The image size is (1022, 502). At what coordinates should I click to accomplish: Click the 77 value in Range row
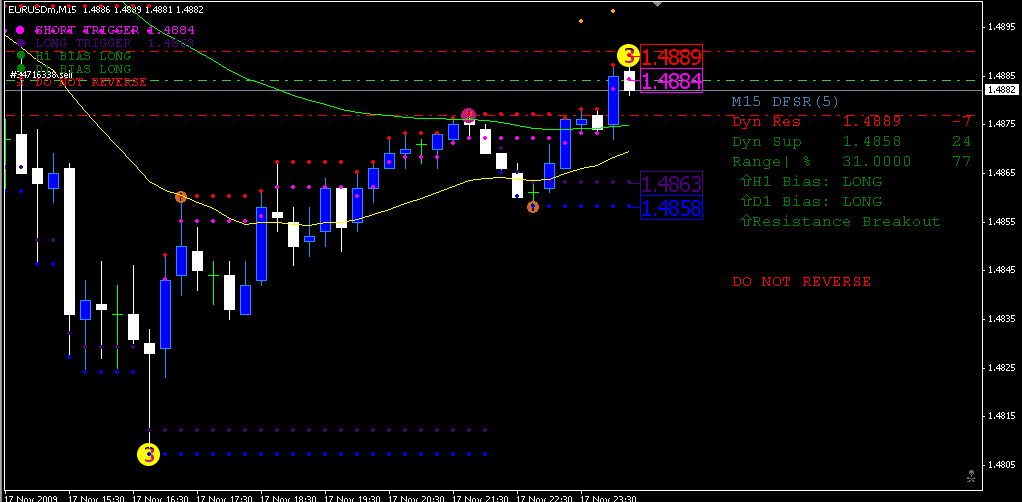962,162
